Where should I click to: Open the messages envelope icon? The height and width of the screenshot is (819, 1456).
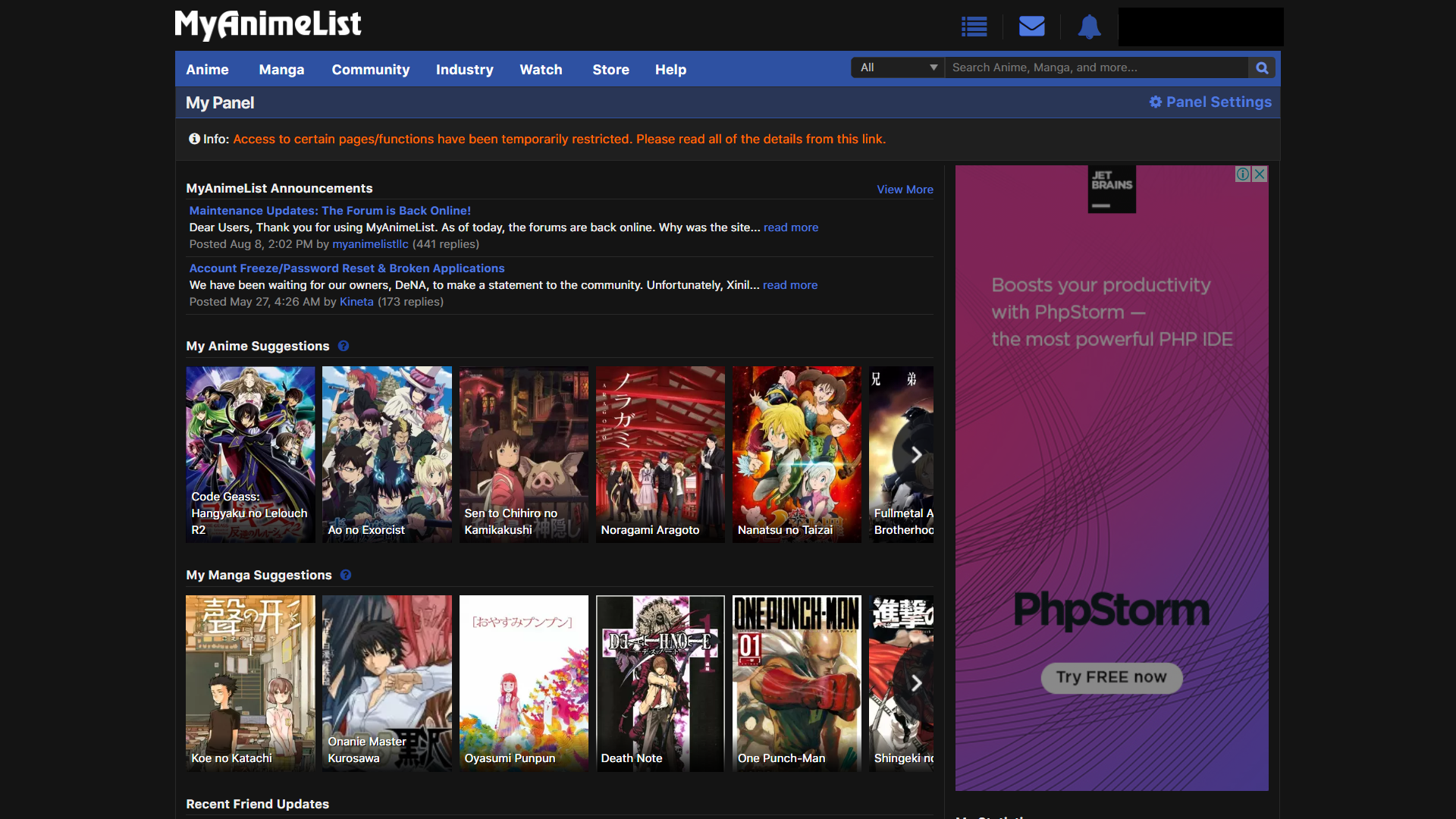pos(1031,27)
